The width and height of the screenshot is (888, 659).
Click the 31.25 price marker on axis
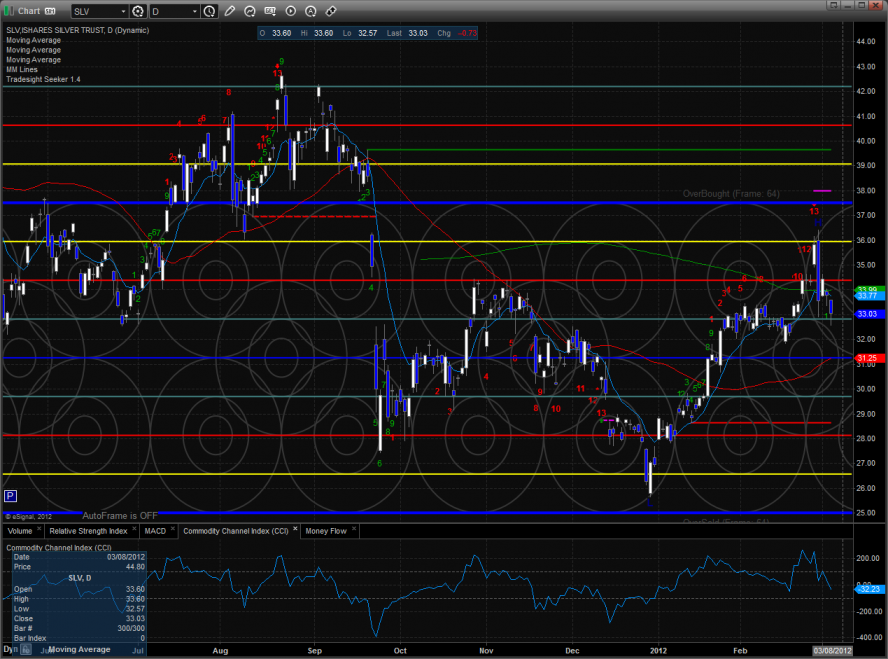click(x=867, y=358)
